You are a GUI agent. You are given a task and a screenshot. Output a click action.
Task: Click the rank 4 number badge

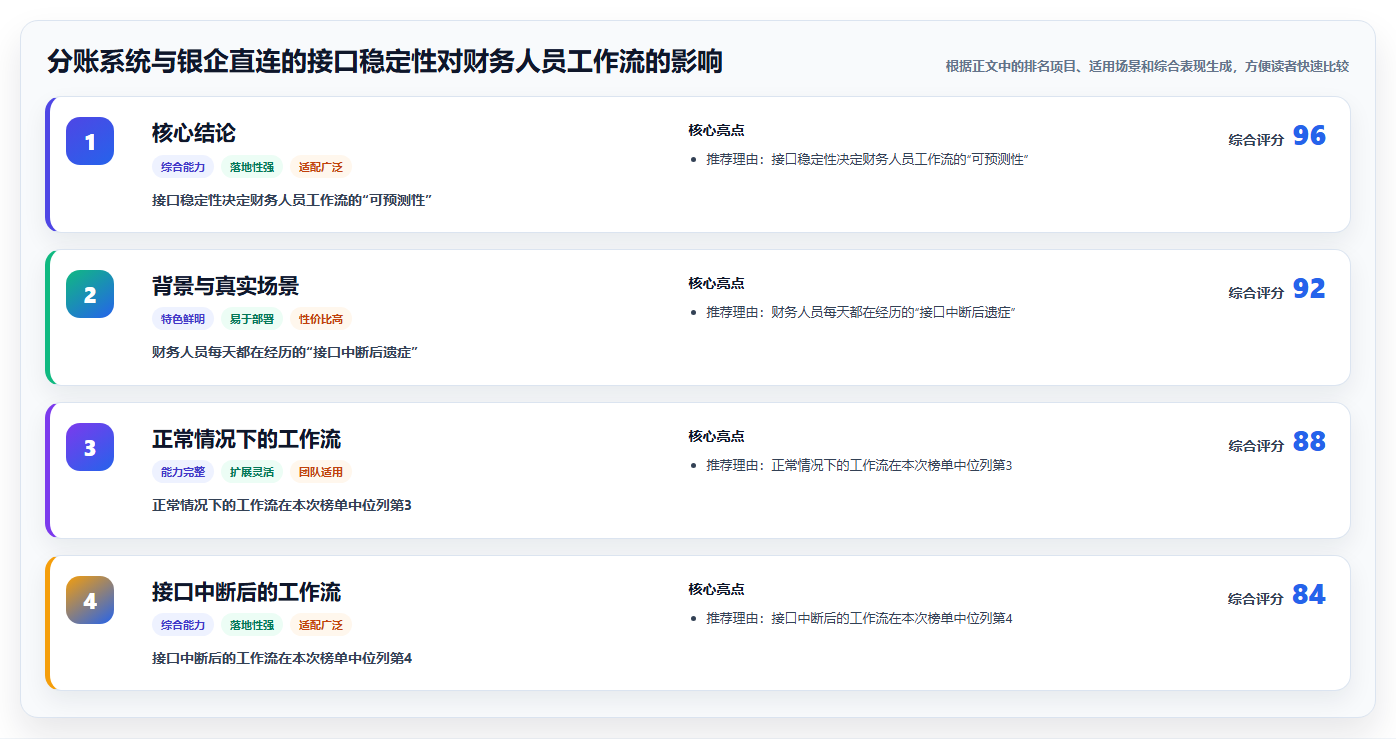point(90,600)
